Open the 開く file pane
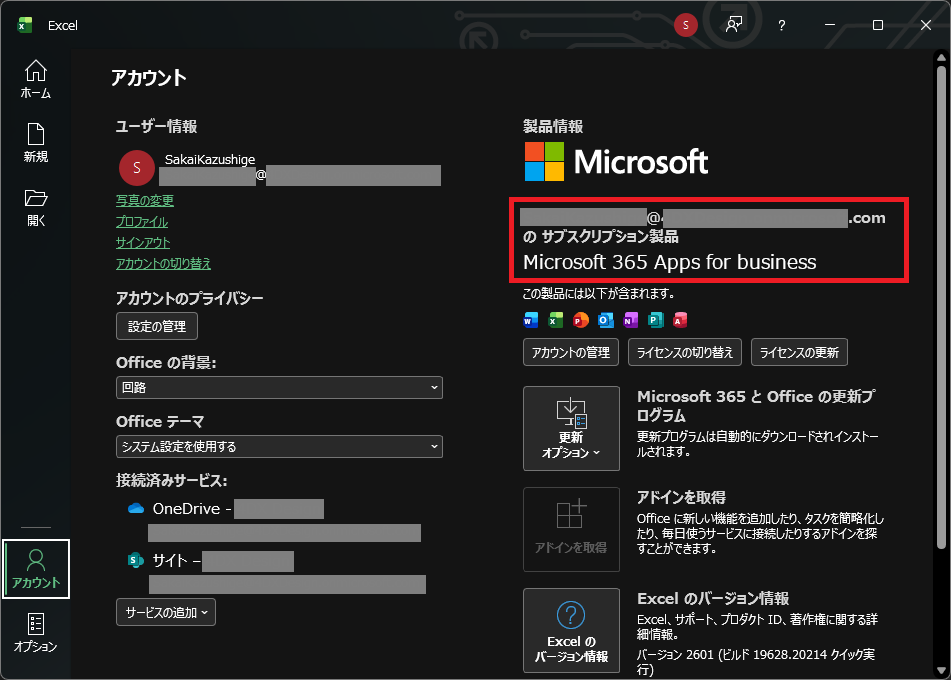Screen dimensions: 951x680 coord(36,207)
